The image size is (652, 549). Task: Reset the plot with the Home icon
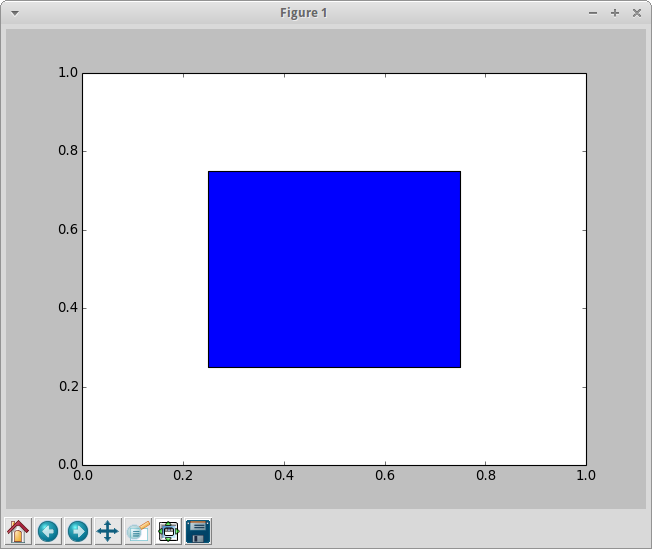point(18,531)
